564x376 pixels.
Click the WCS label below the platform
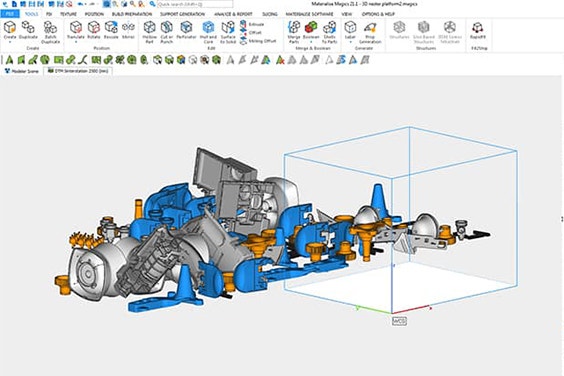(x=399, y=321)
